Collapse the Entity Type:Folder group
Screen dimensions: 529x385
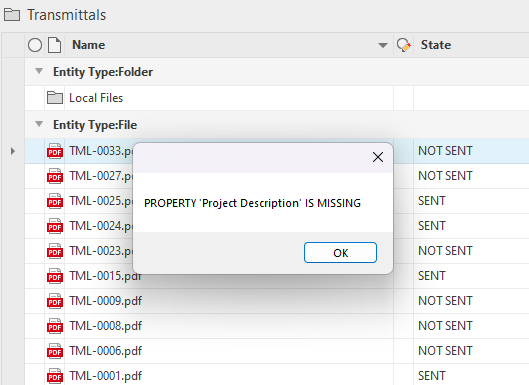point(39,71)
